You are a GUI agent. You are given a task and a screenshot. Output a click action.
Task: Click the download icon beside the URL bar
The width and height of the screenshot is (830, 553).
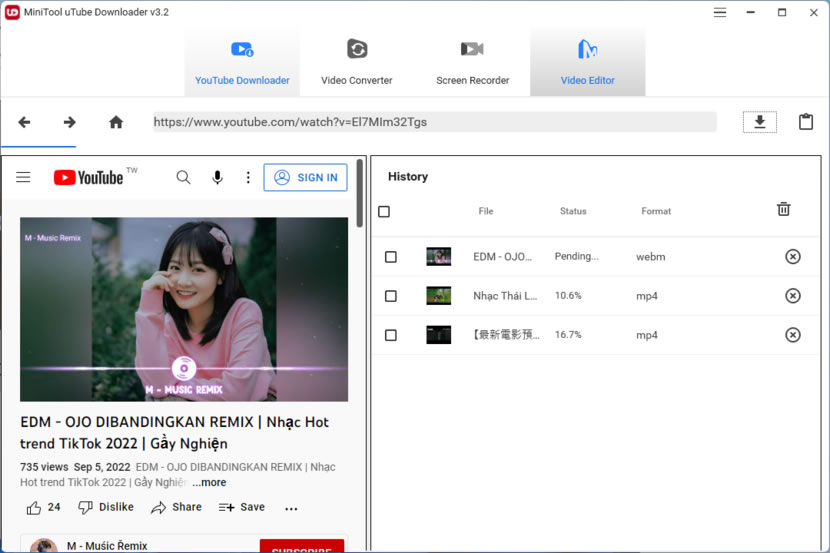pos(759,122)
